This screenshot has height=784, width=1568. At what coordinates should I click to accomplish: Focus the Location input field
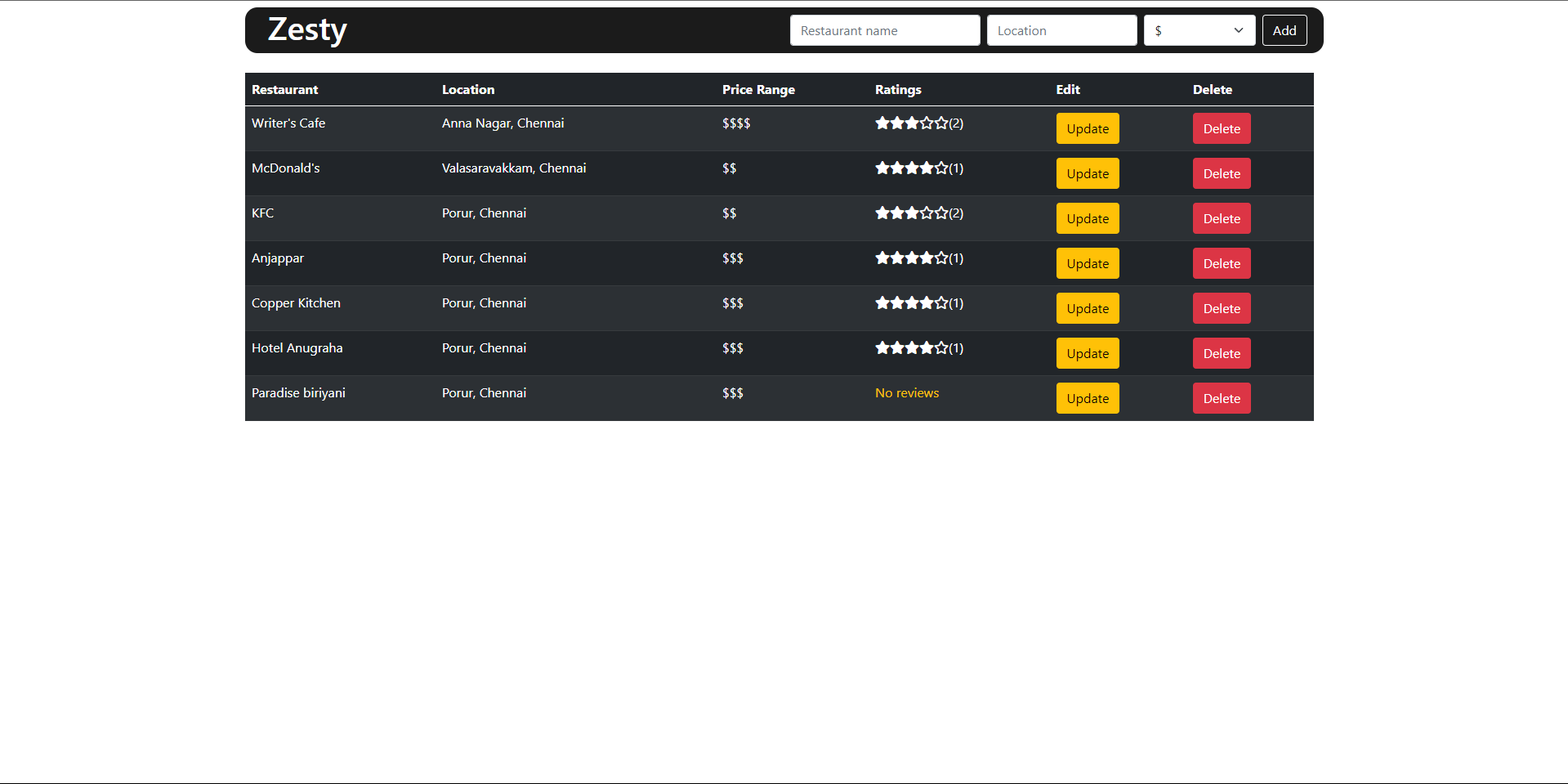[x=1061, y=30]
